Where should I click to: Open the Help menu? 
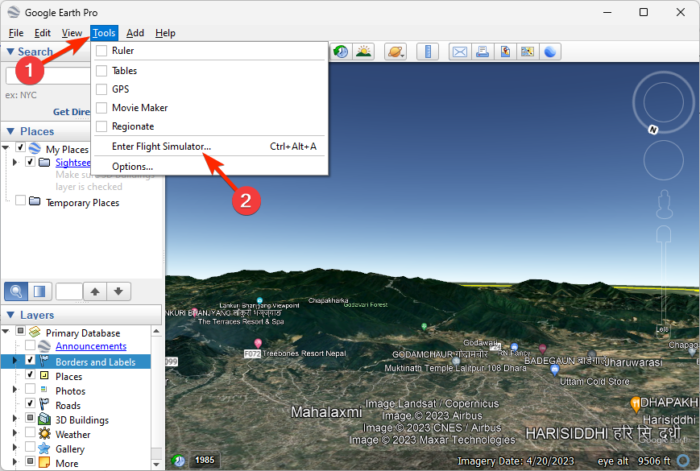[165, 33]
